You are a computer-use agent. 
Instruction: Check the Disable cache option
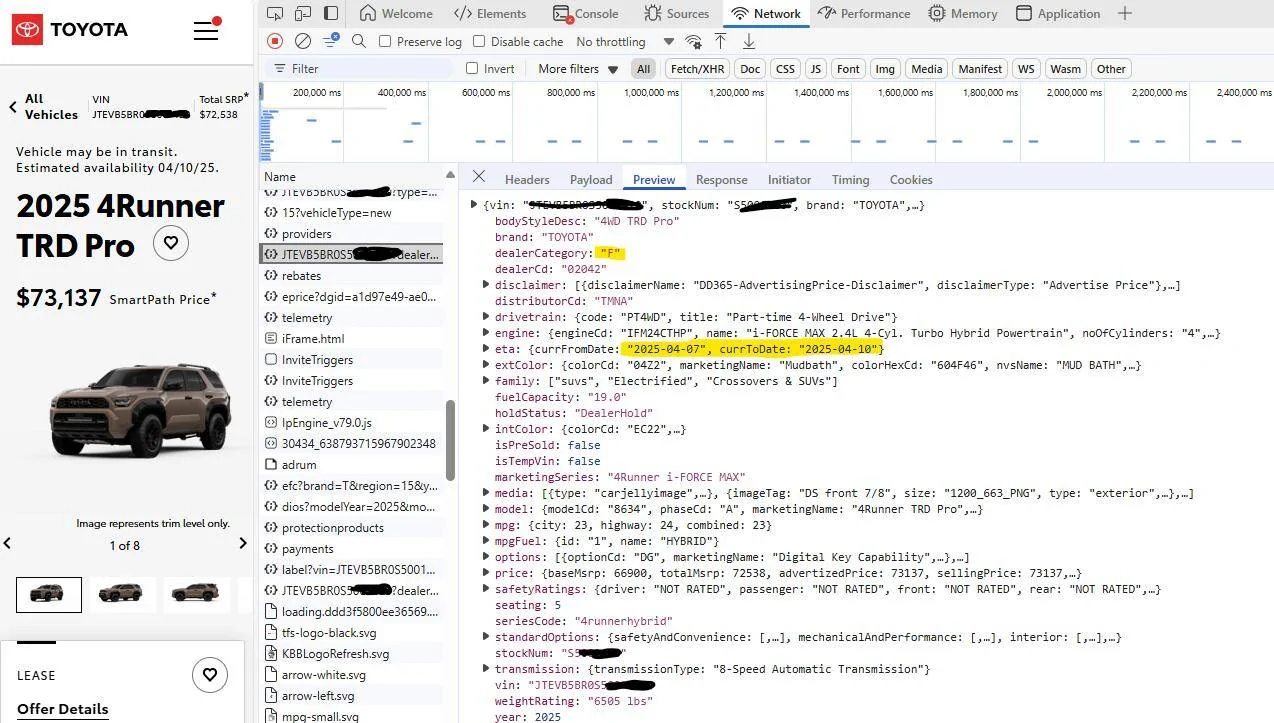[x=479, y=42]
